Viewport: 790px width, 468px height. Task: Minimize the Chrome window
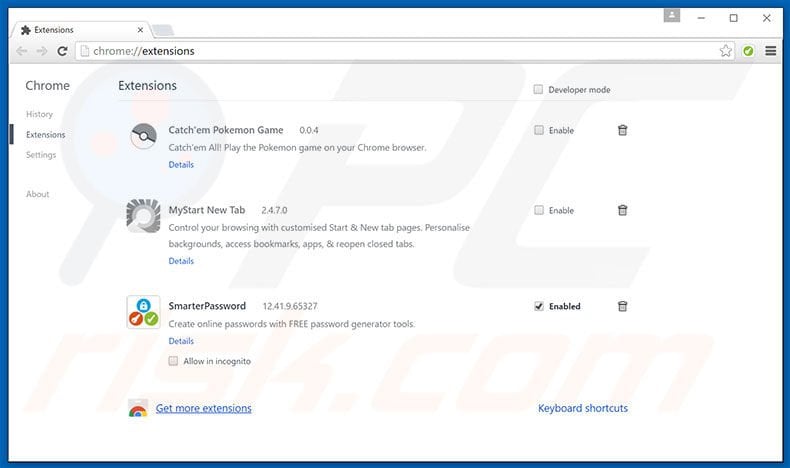[x=701, y=18]
